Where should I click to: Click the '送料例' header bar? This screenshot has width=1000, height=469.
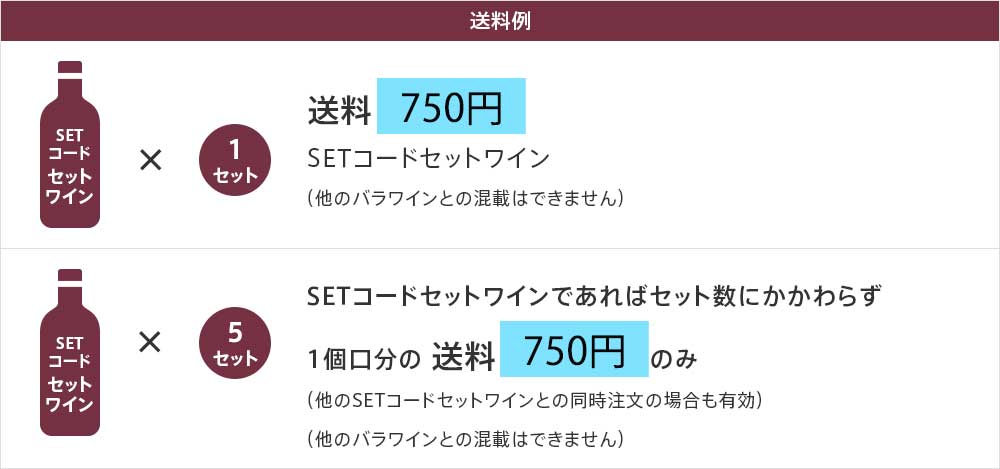click(500, 21)
